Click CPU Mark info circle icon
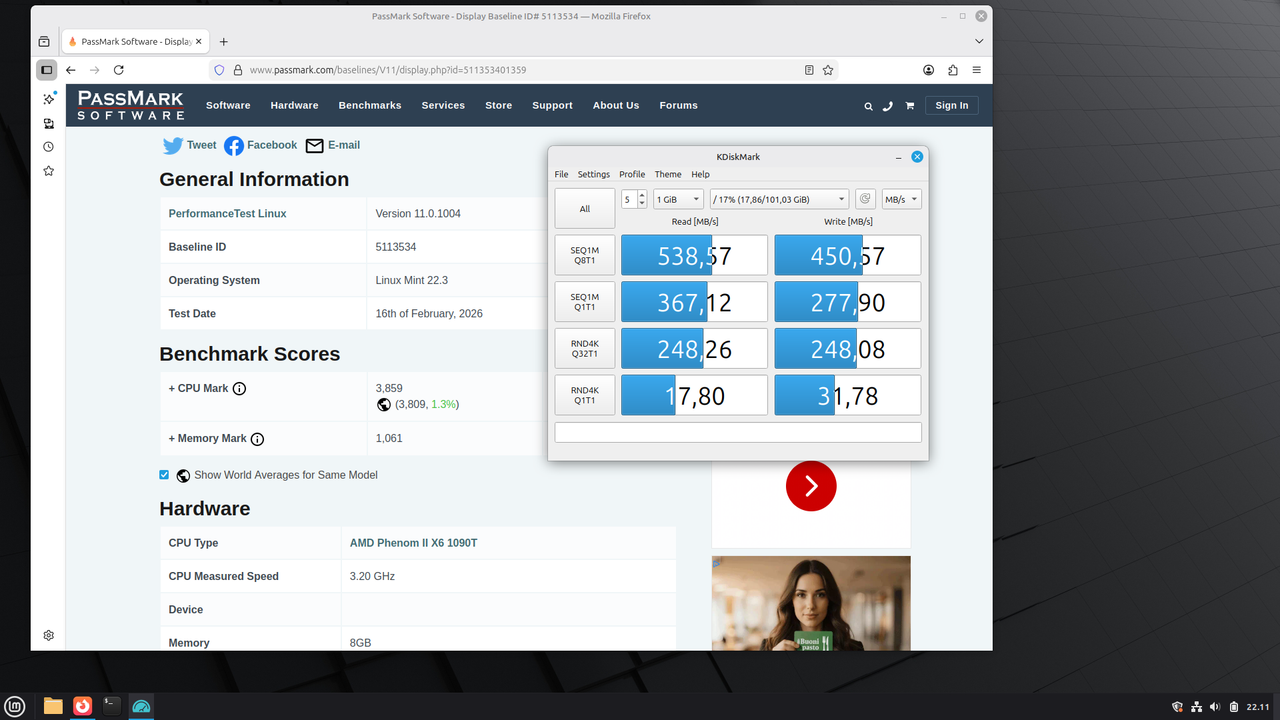 point(240,389)
